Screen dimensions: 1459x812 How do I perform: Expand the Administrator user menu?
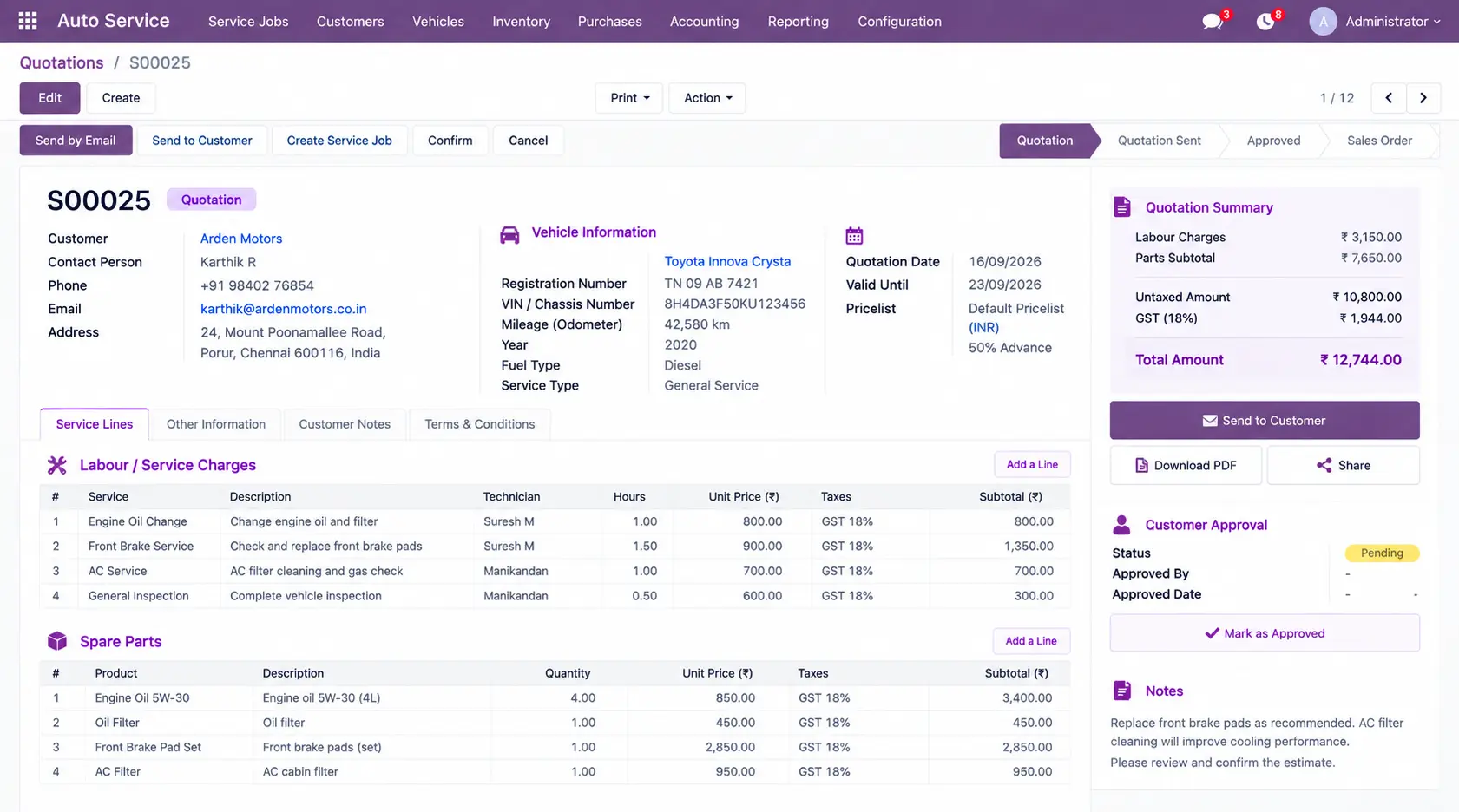pos(1393,22)
